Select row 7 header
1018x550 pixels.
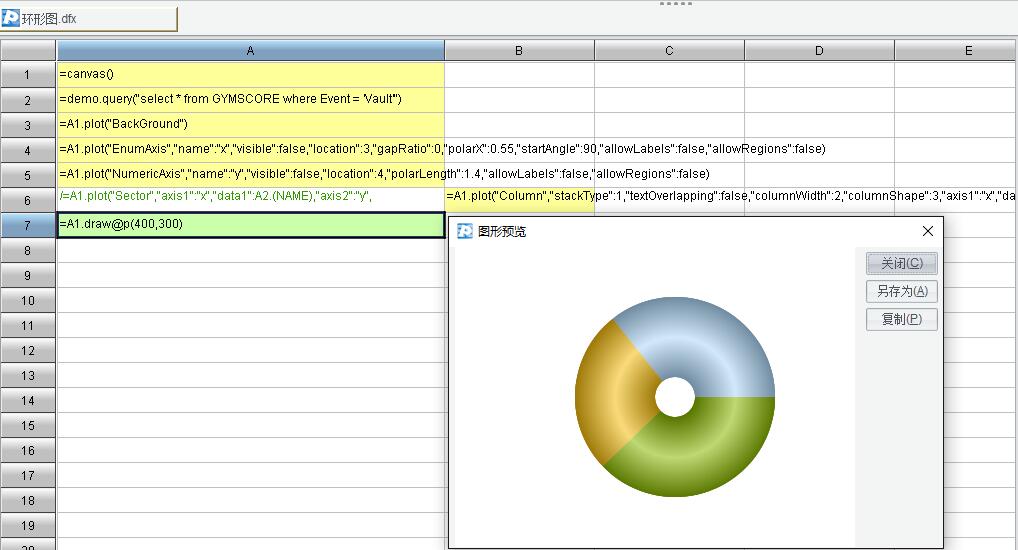click(28, 225)
